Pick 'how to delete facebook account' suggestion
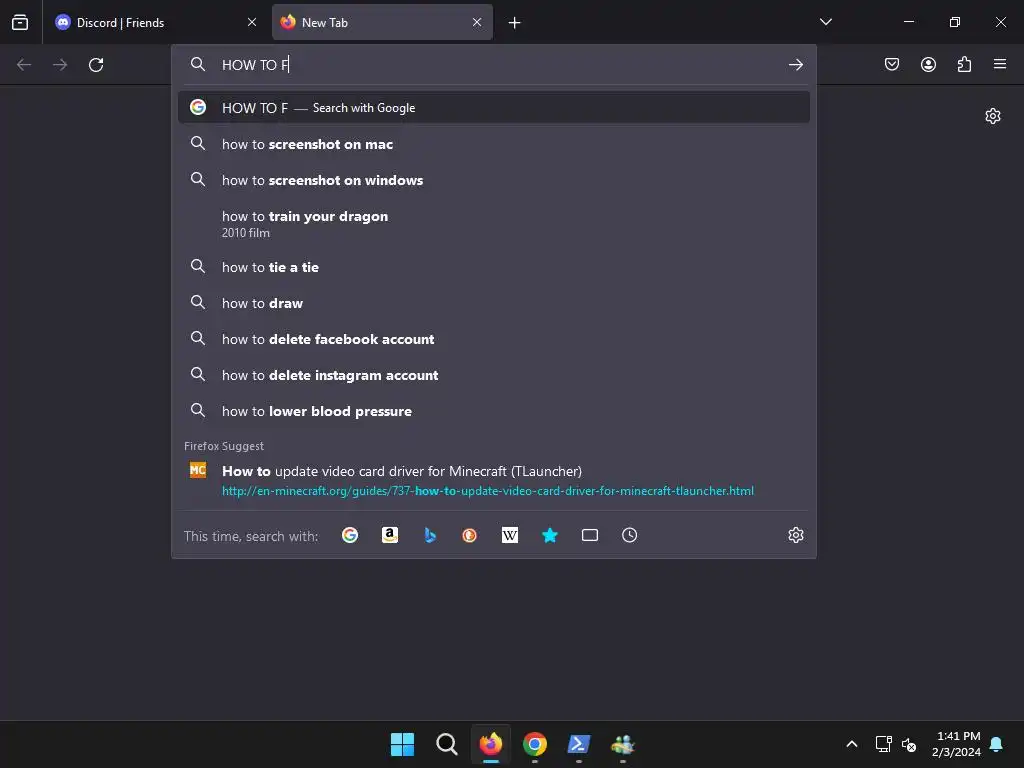 [494, 338]
